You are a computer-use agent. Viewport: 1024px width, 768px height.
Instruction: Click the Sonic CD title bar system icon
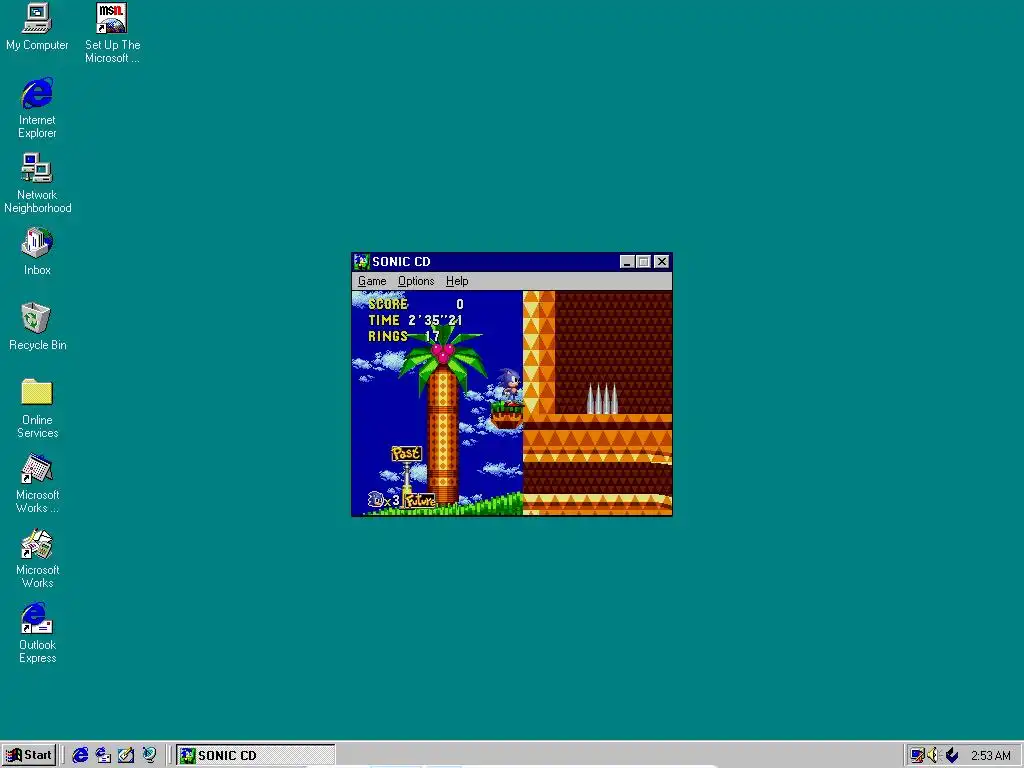(x=361, y=262)
